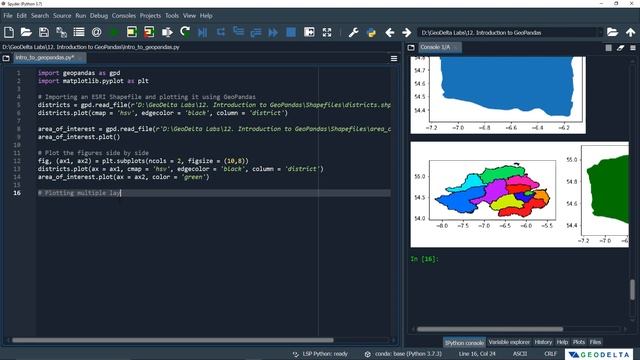Open the @ symbol finder

coord(96,32)
